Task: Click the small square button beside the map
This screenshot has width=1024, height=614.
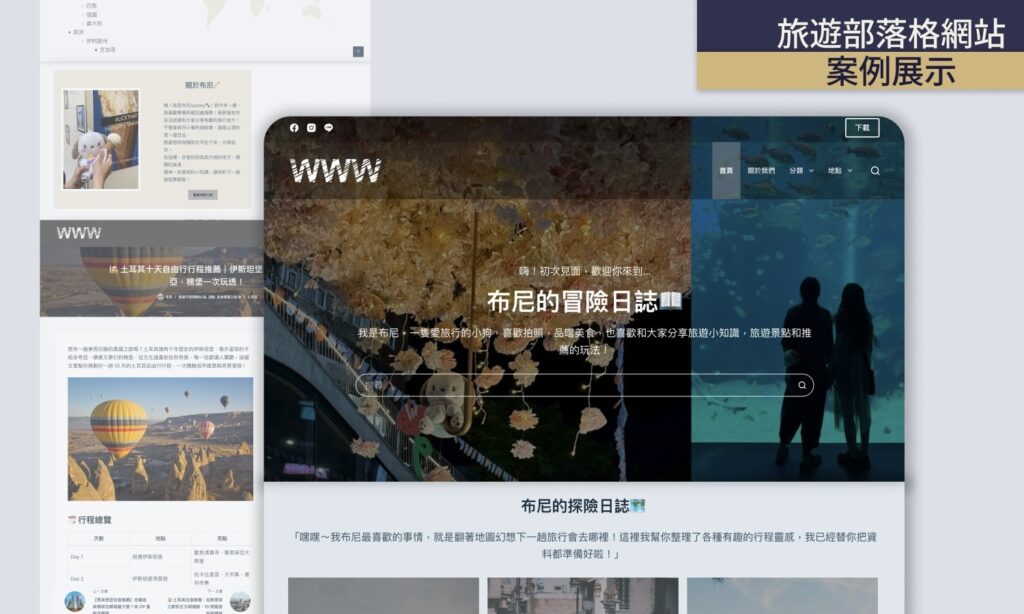Action: point(358,52)
